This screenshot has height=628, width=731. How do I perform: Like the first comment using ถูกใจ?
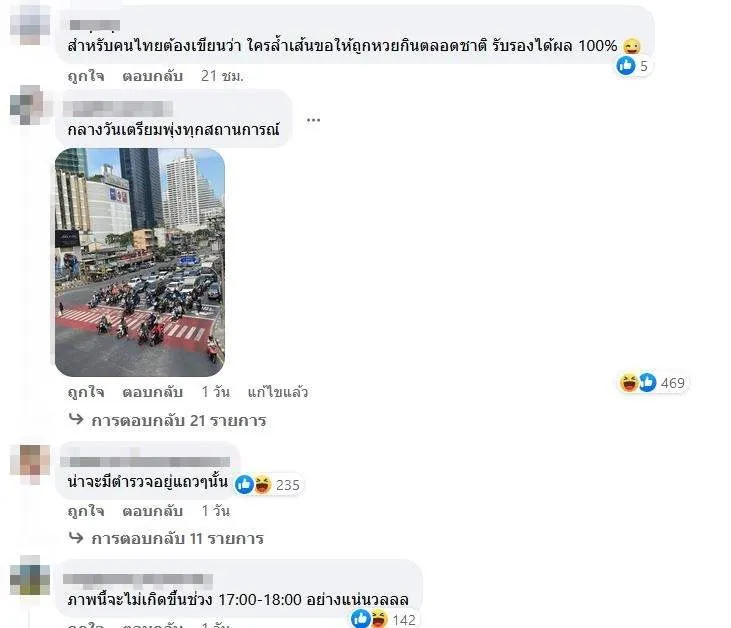86,76
